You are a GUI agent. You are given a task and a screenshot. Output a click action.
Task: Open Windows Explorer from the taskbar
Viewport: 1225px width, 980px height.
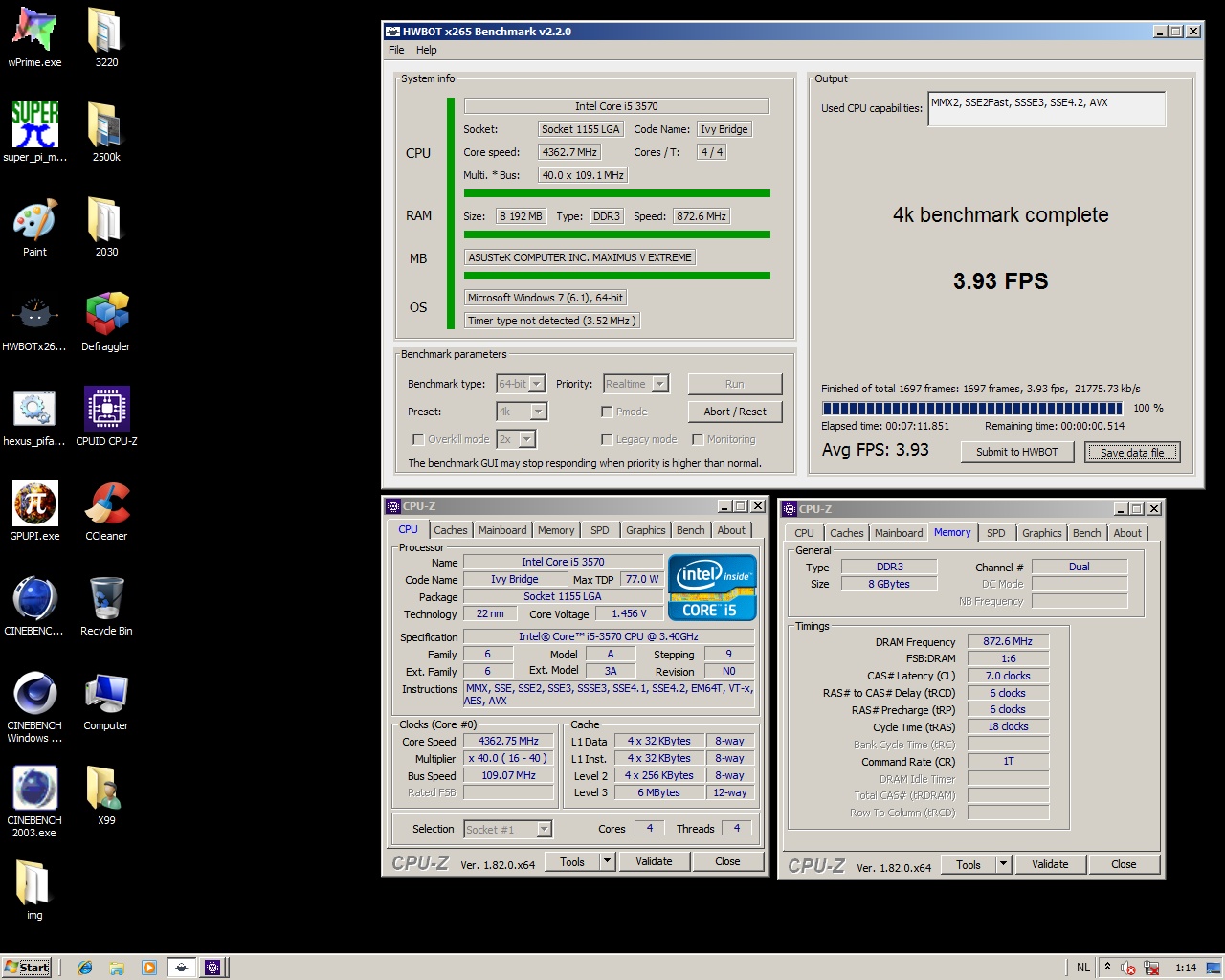click(117, 968)
